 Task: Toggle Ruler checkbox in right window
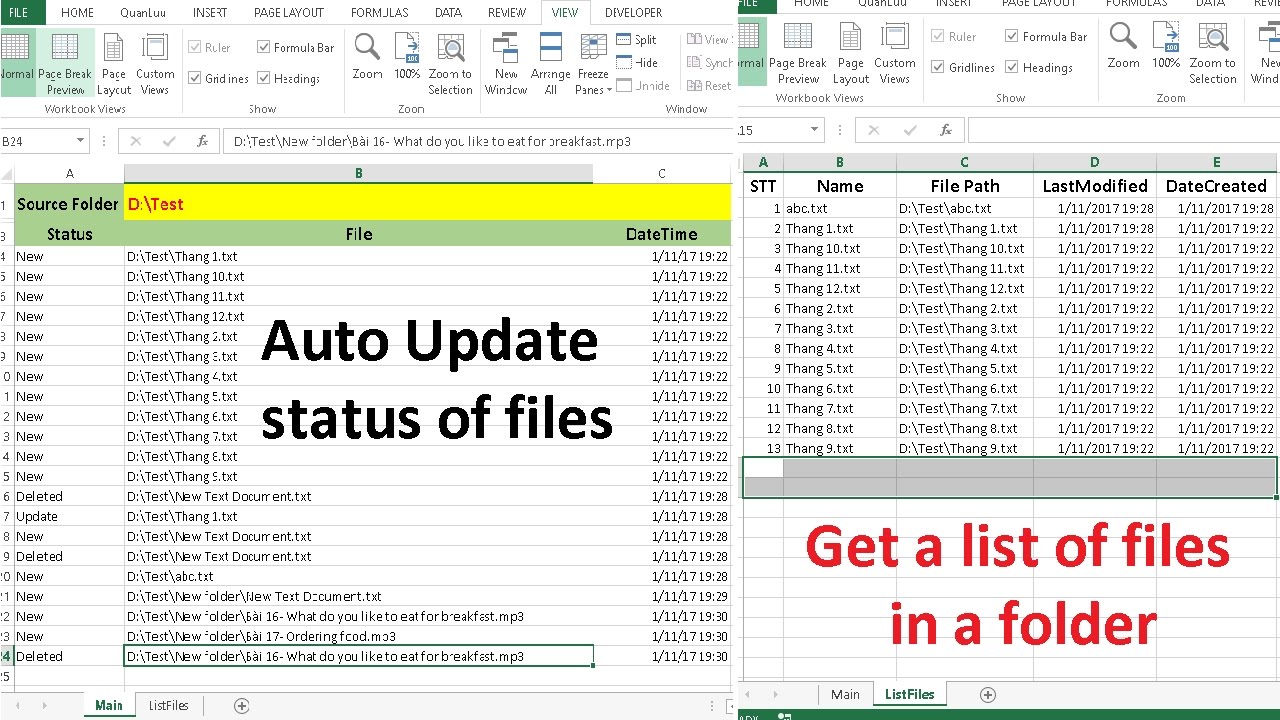(938, 36)
